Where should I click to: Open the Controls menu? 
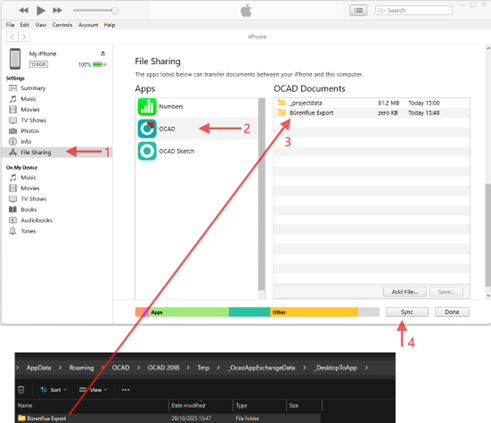(62, 25)
